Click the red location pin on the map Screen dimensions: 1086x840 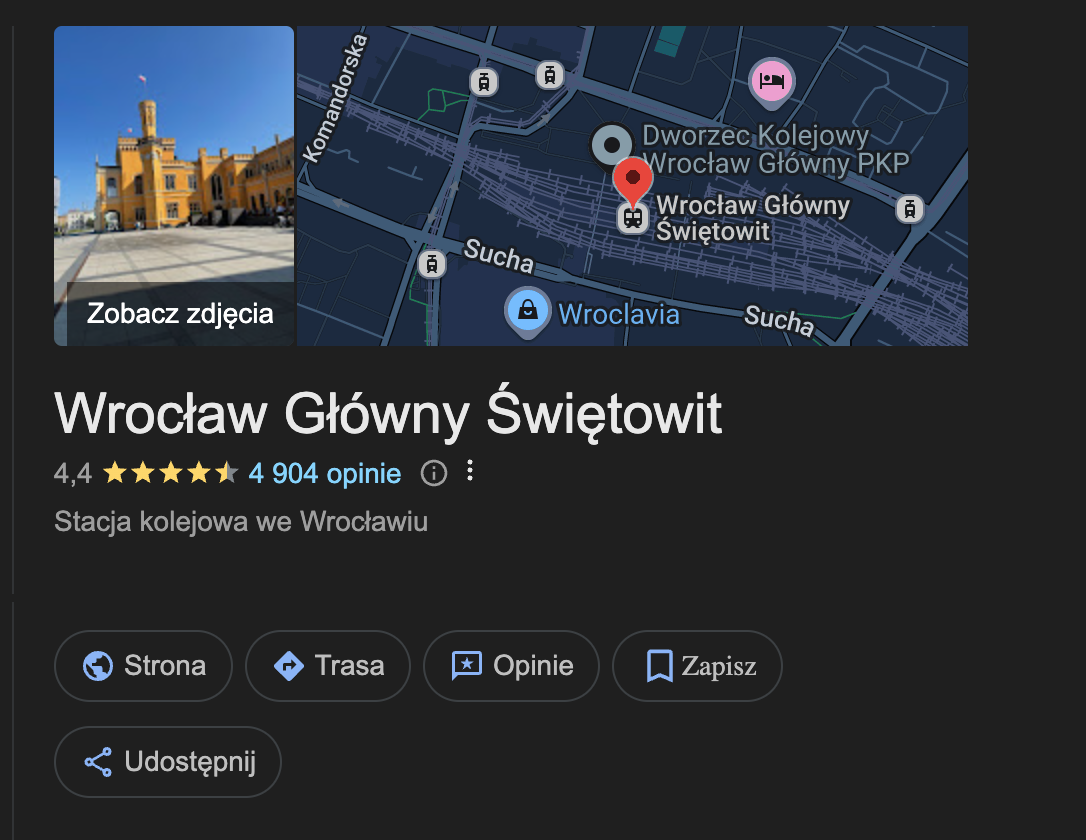[632, 178]
